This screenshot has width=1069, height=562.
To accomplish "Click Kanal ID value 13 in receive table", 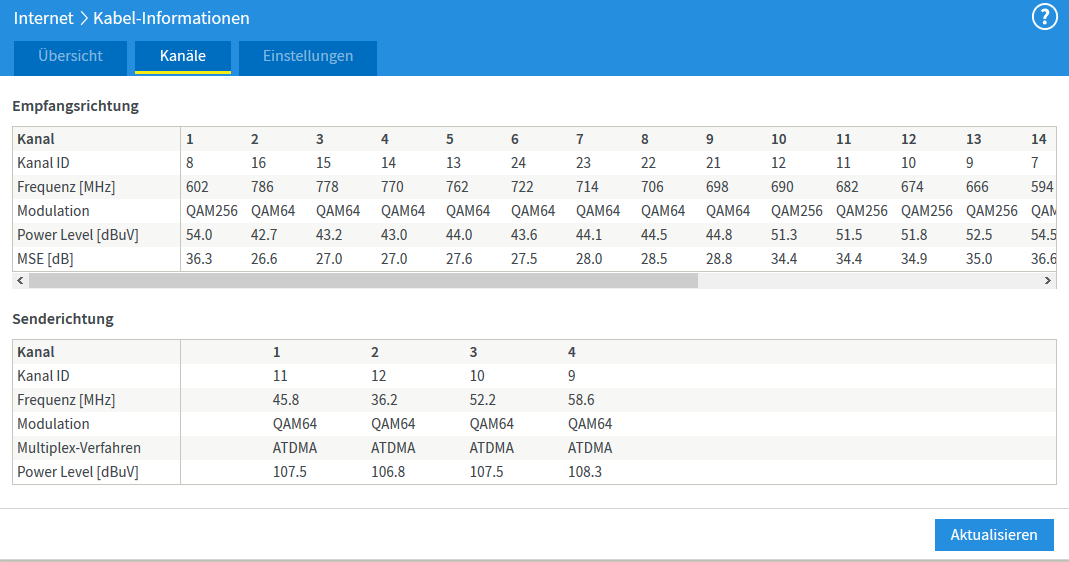I will tap(453, 163).
